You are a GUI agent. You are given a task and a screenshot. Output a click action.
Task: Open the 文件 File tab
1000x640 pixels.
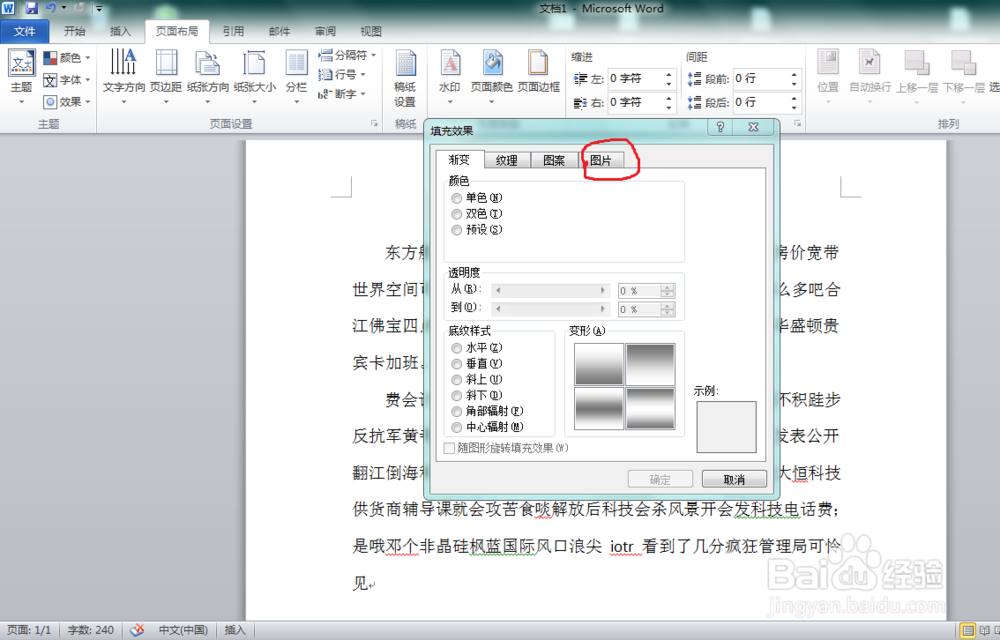pos(25,31)
